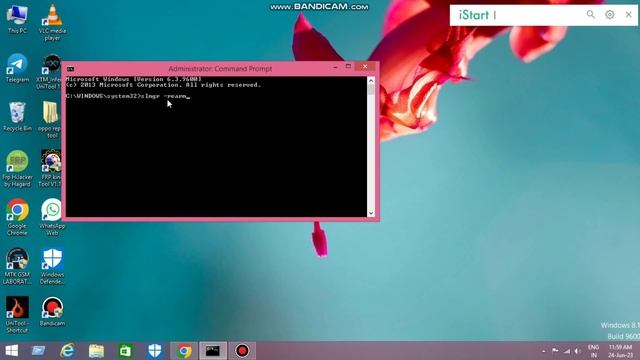Viewport: 640px width, 360px height.
Task: Open Internet Explorer from taskbar
Action: point(67,351)
